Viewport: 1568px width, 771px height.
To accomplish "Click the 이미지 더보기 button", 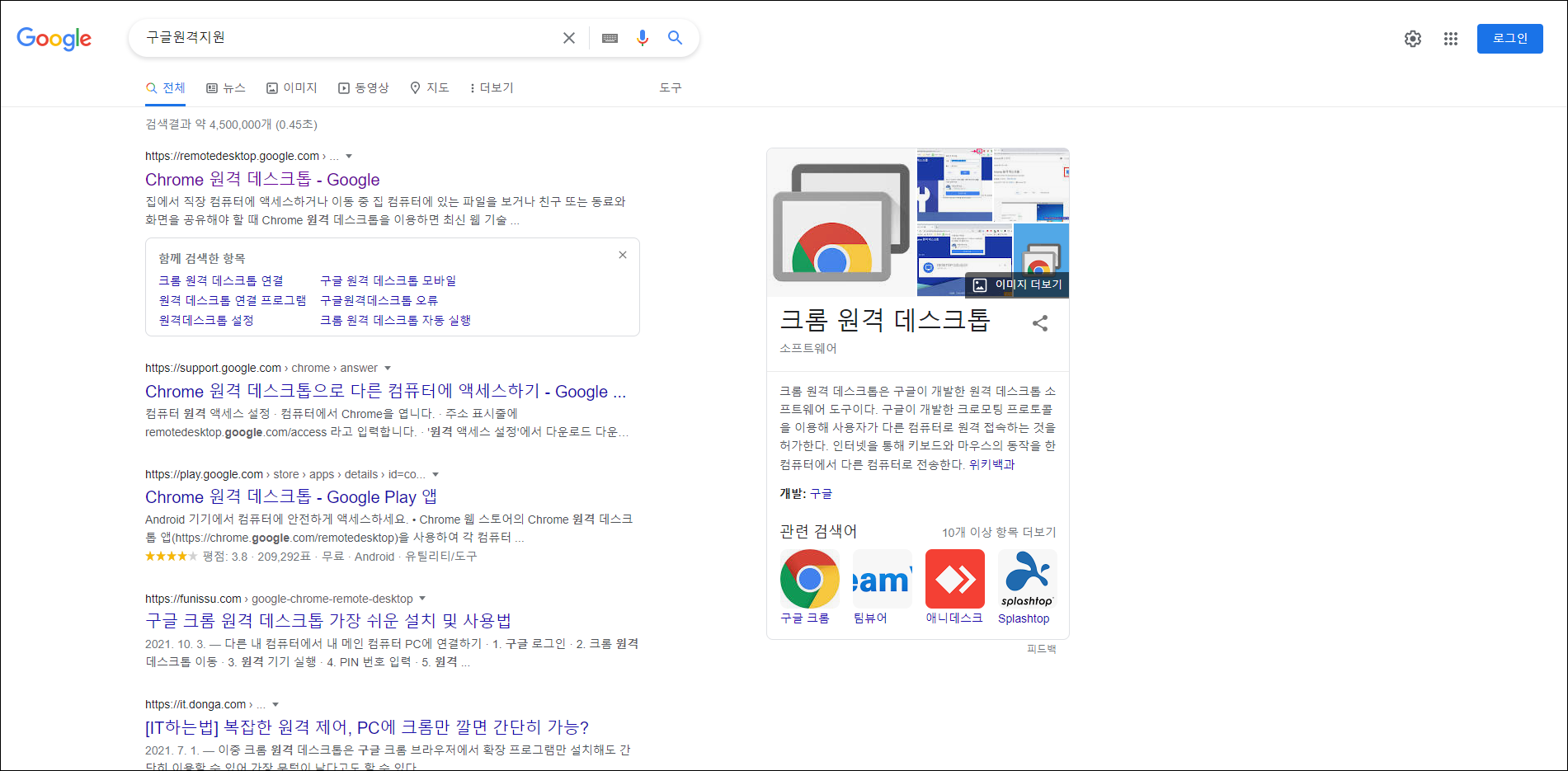I will click(1017, 284).
